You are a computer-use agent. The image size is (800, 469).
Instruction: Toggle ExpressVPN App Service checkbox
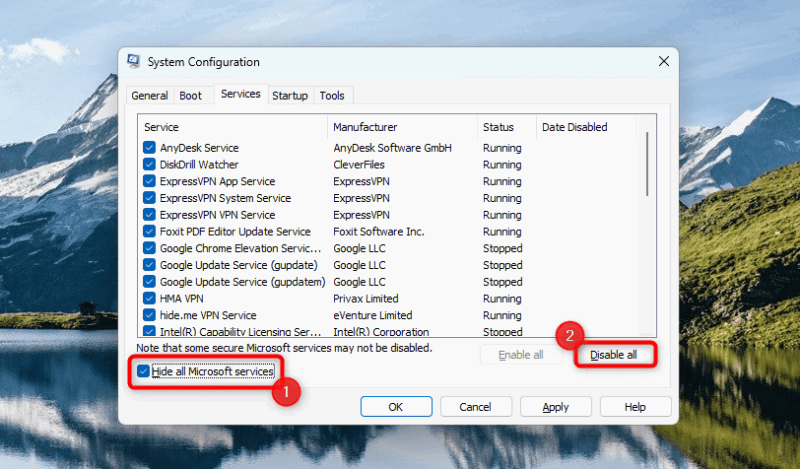click(x=149, y=181)
